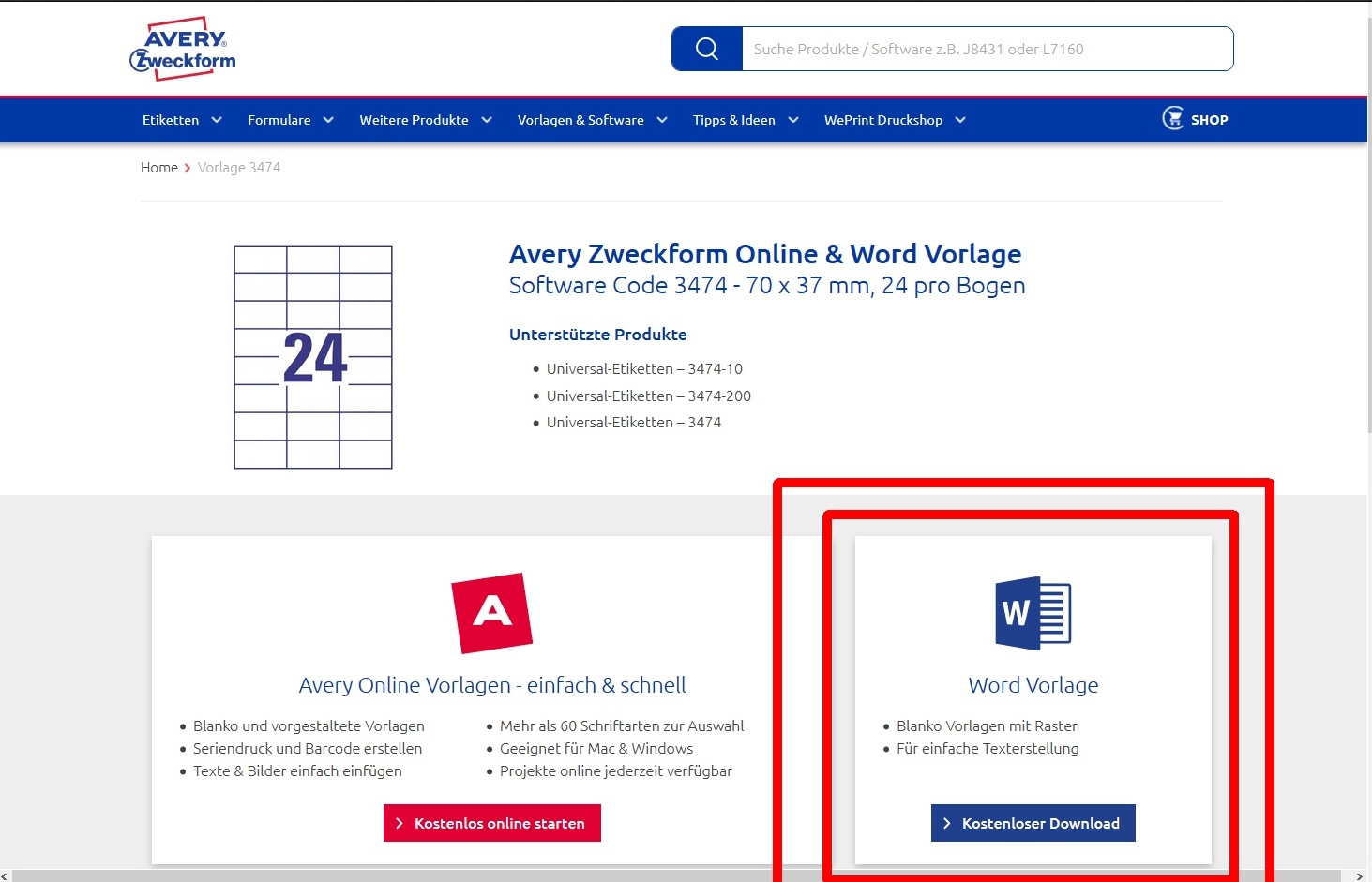Click Universal-Etiketten – 3474-10 entry

coord(644,369)
